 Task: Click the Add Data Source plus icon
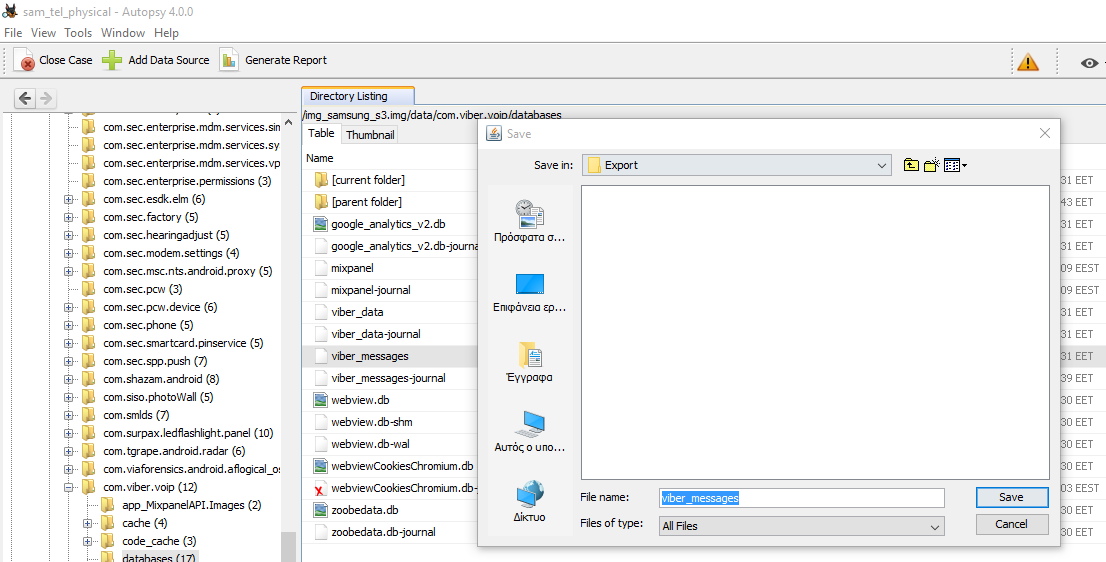click(x=112, y=60)
